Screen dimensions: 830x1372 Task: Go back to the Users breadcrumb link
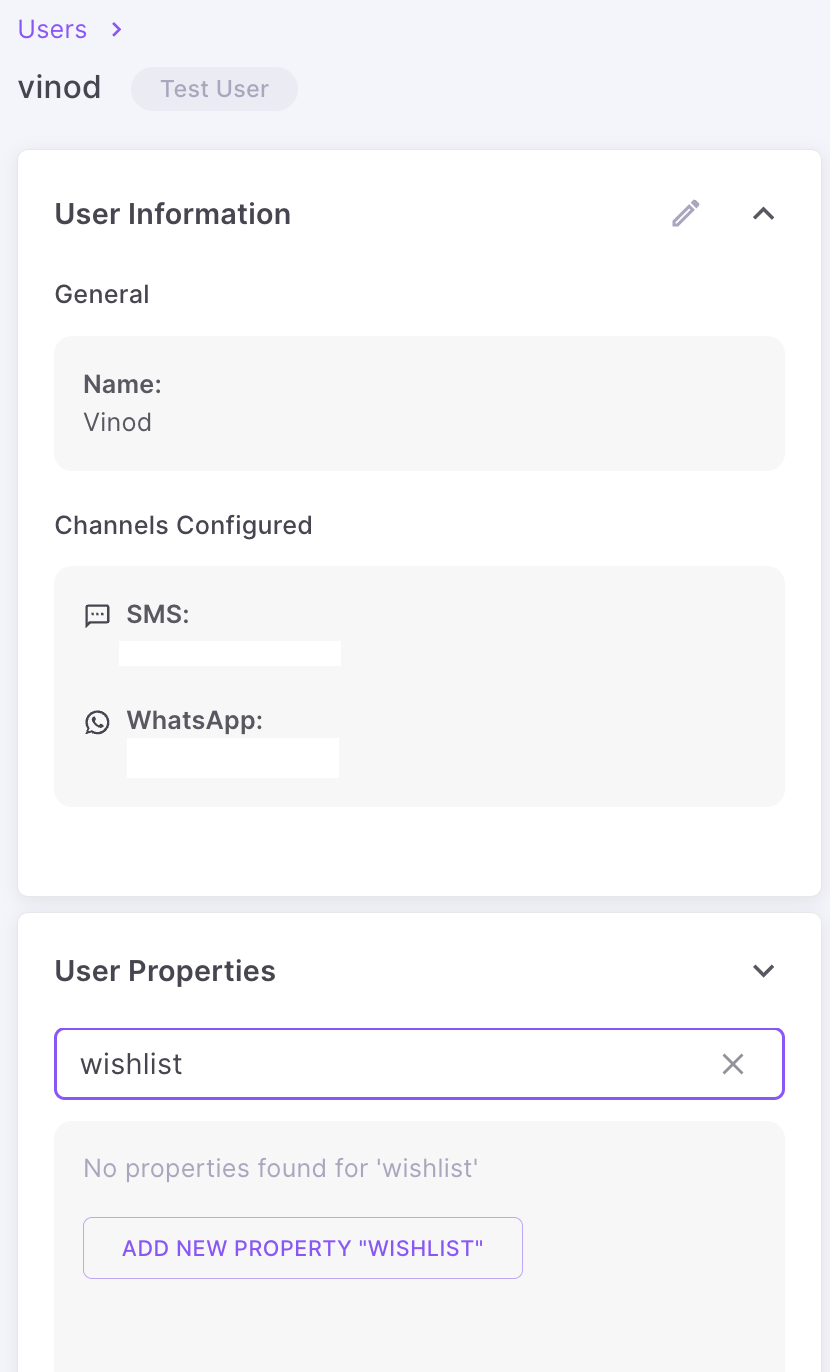point(52,30)
